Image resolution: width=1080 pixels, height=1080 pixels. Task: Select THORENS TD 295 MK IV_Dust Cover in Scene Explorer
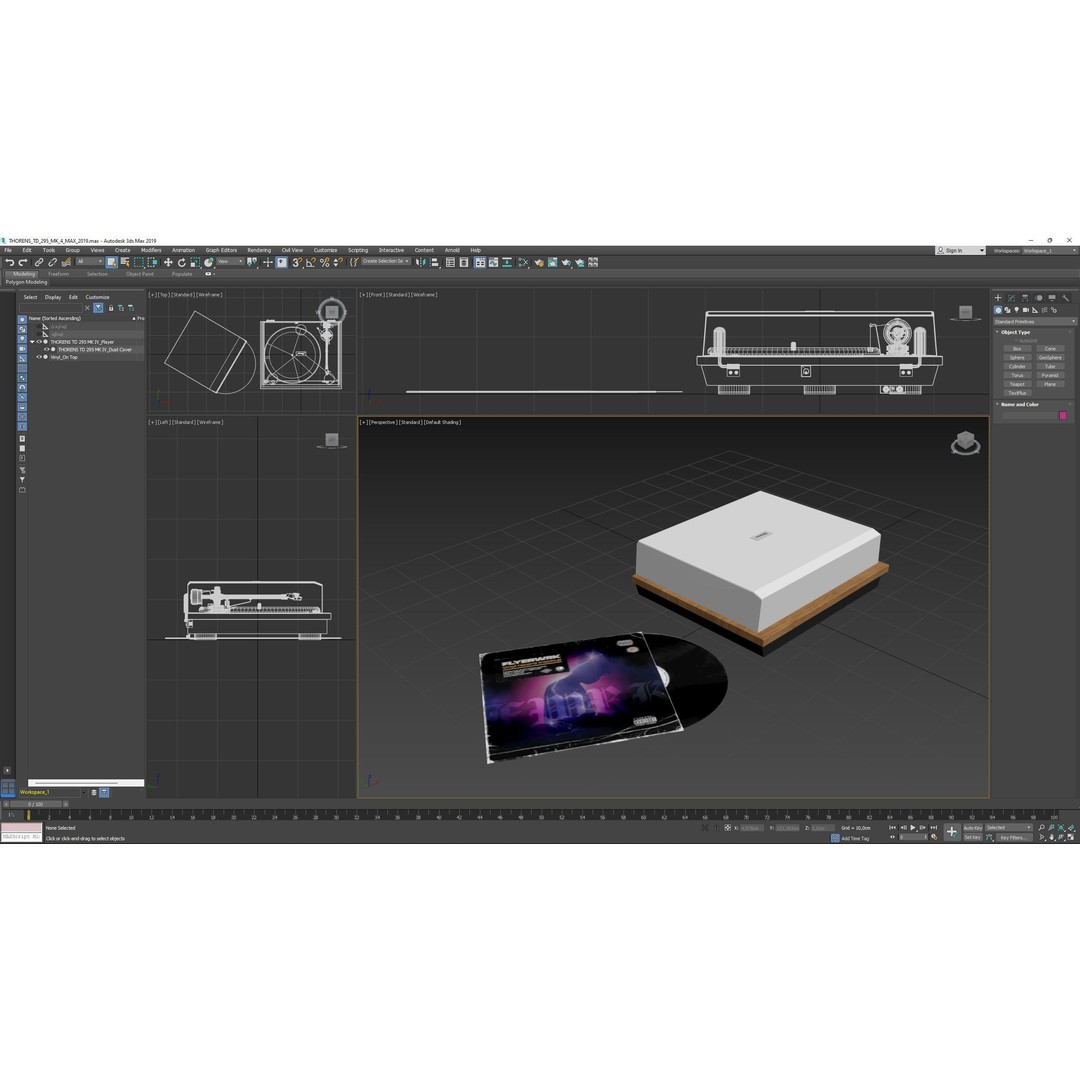click(x=95, y=349)
